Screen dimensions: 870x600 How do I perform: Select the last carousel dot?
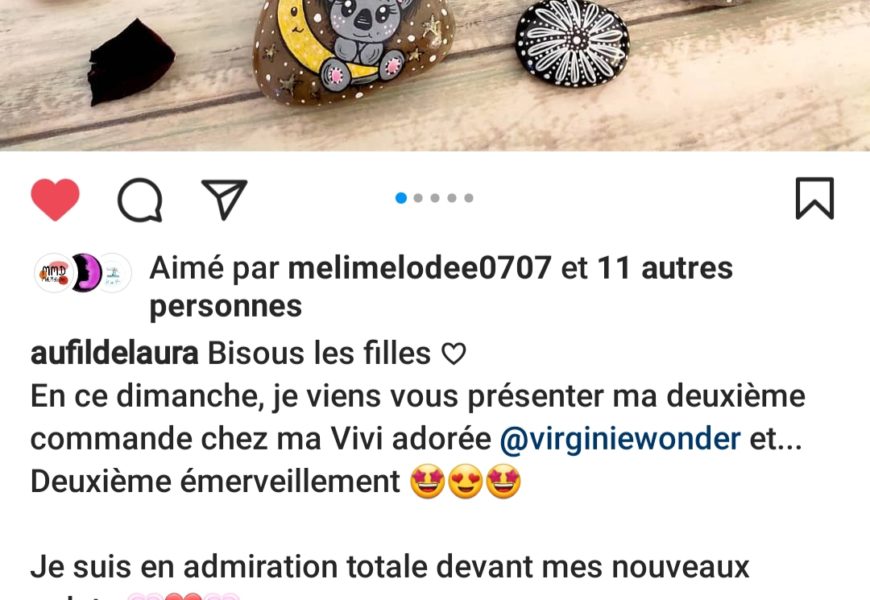point(469,198)
